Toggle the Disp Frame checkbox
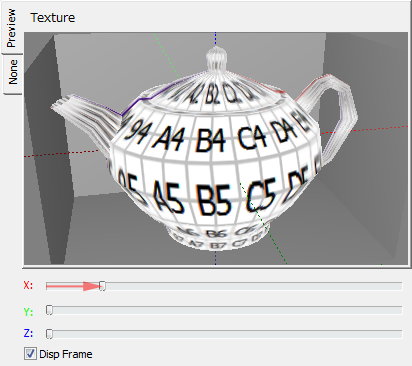Viewport: 412px width, 366px height. pos(30,354)
